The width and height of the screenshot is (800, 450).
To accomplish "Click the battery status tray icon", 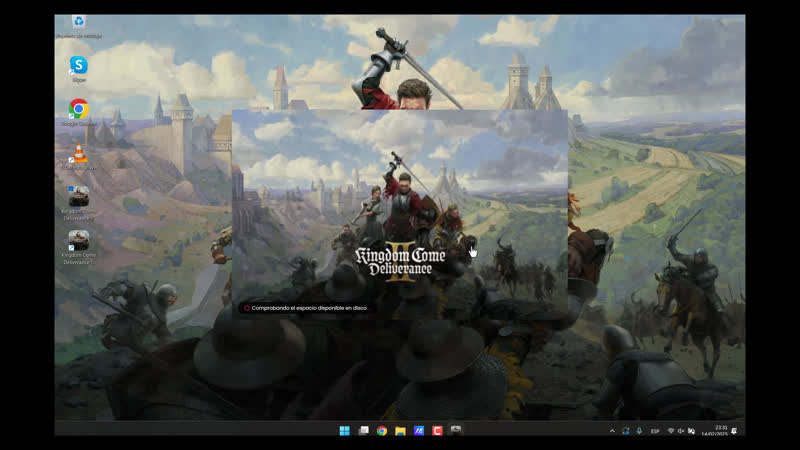I will click(691, 431).
